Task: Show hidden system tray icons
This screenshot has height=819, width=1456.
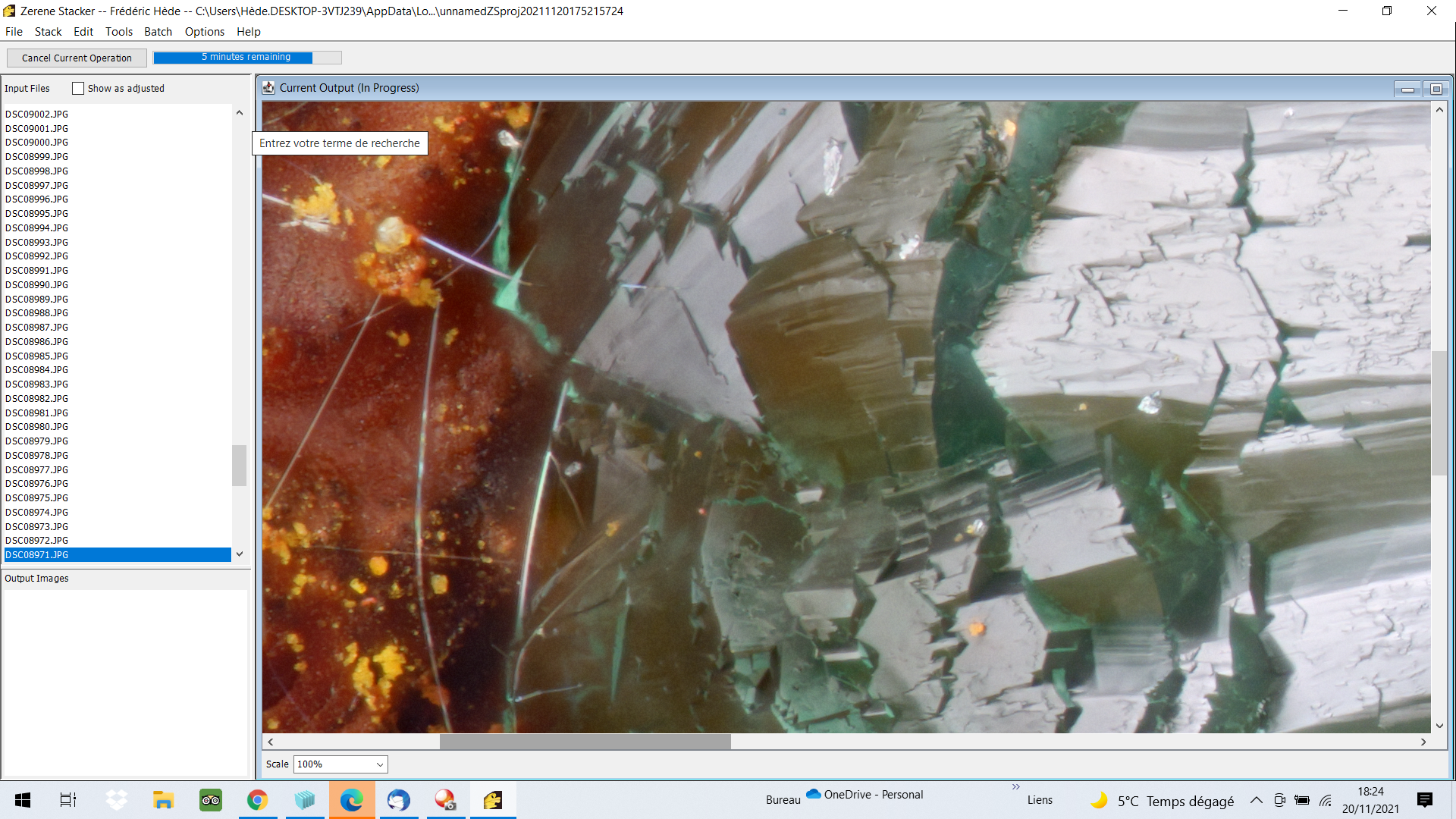Action: tap(1257, 800)
